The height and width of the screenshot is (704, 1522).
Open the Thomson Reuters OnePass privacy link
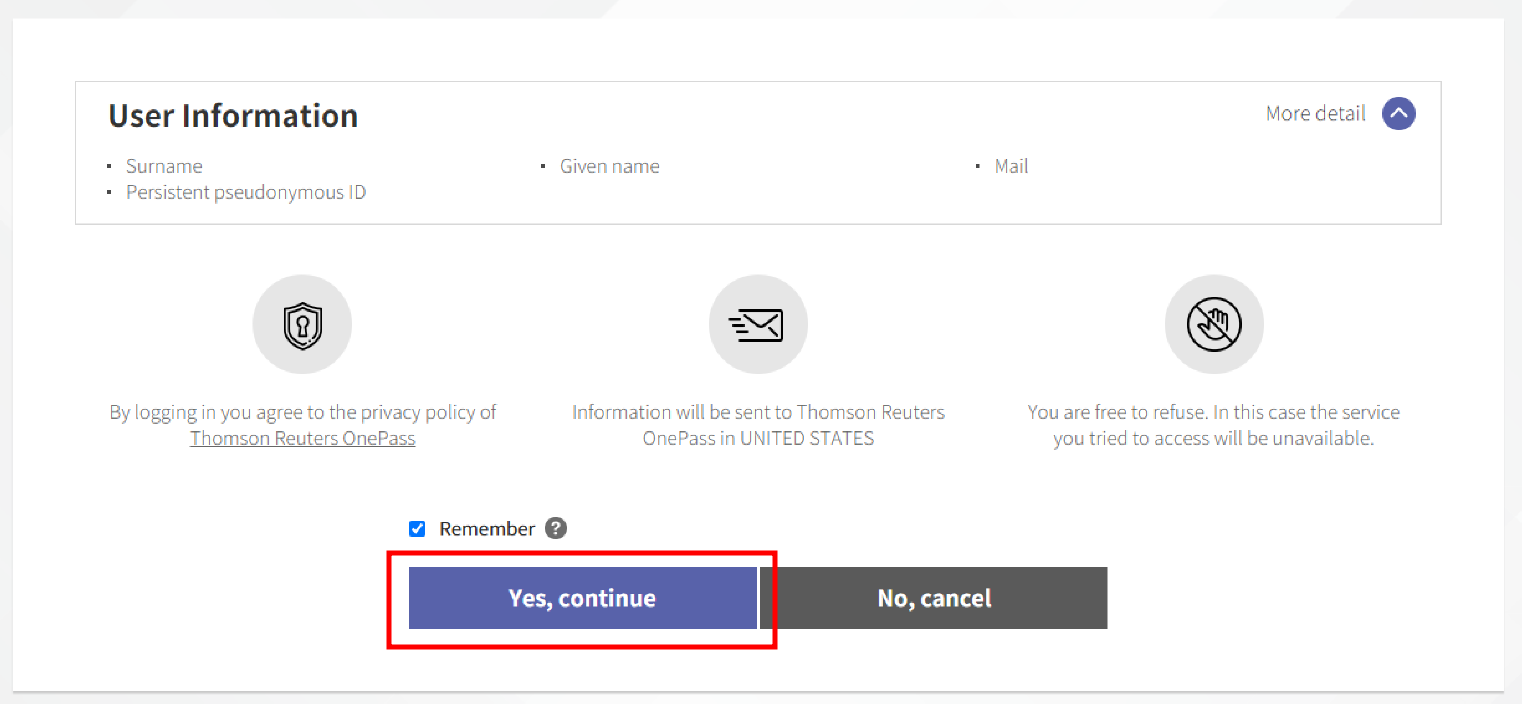302,439
